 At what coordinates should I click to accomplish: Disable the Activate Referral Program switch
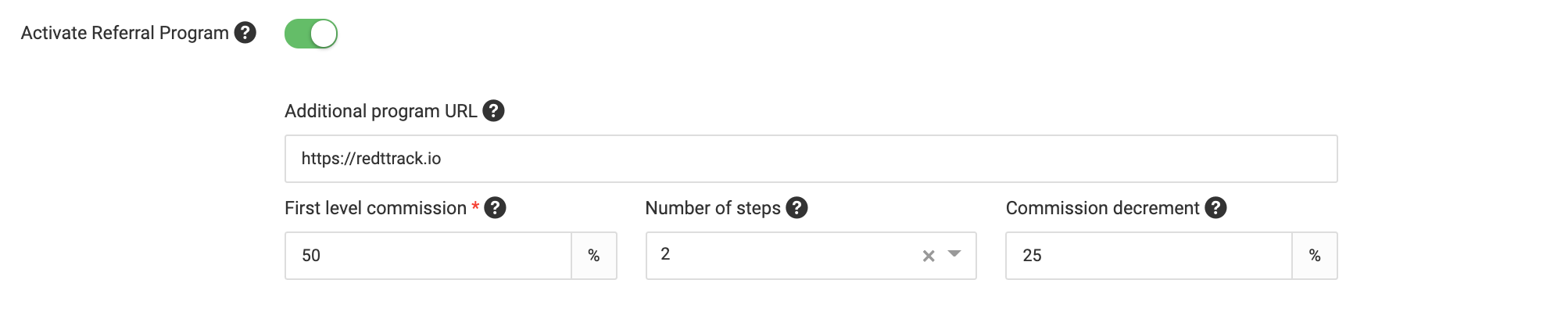tap(311, 34)
